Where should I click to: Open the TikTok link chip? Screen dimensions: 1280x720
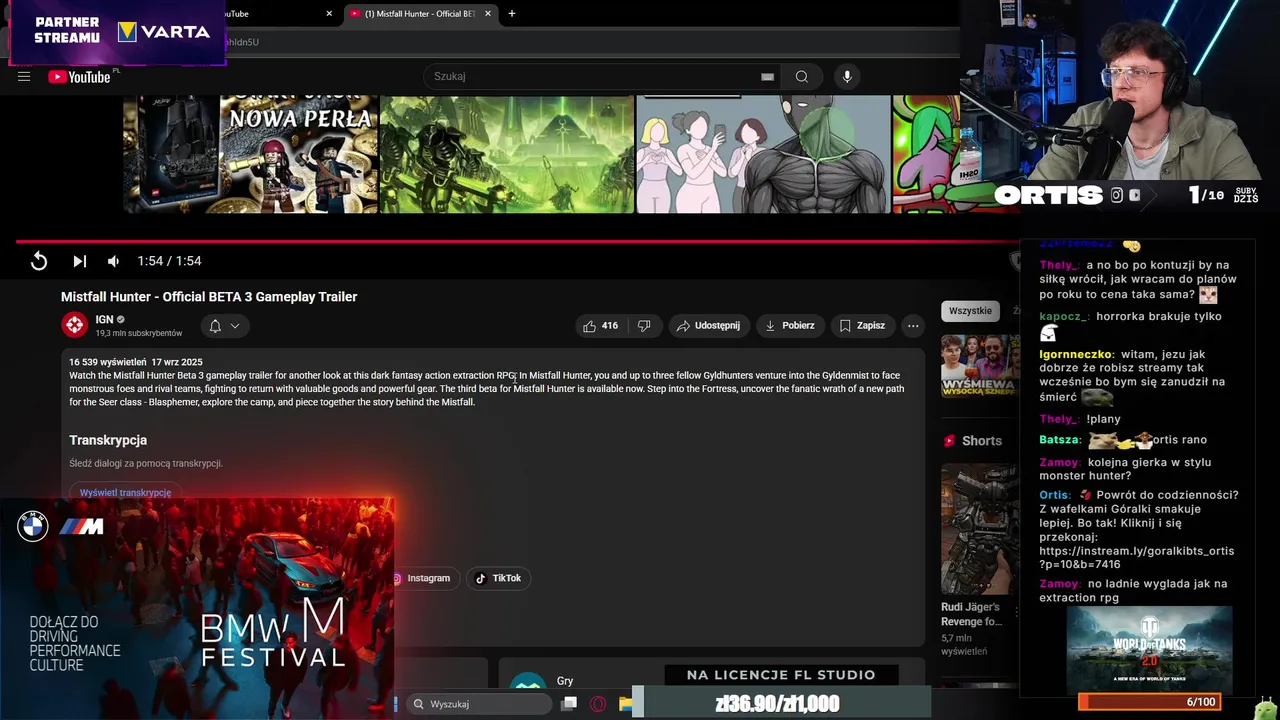pyautogui.click(x=498, y=578)
